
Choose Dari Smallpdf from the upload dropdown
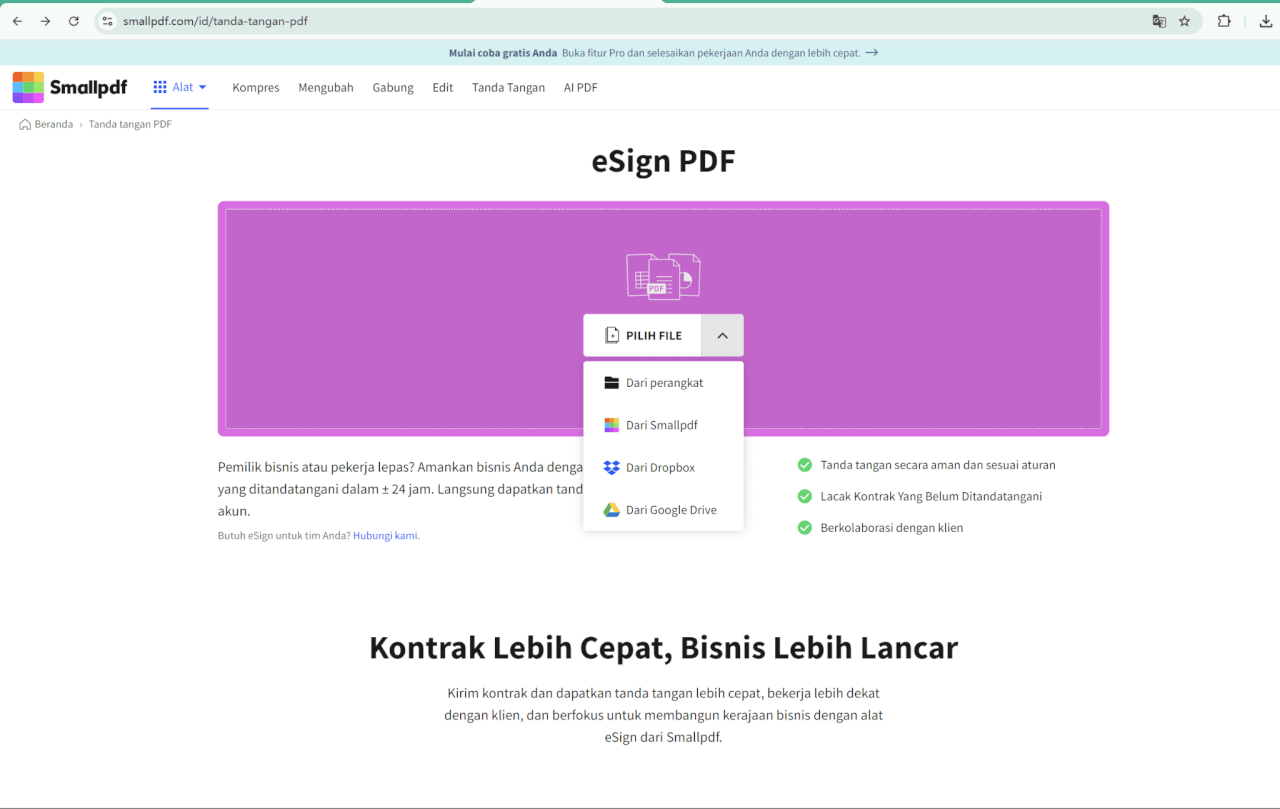[663, 424]
